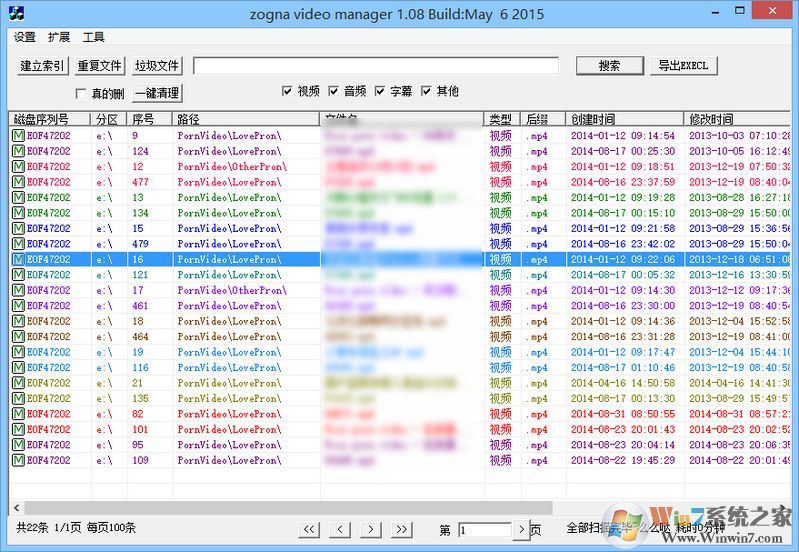
Task: Click the M icon of row 9
Action: (x=18, y=136)
